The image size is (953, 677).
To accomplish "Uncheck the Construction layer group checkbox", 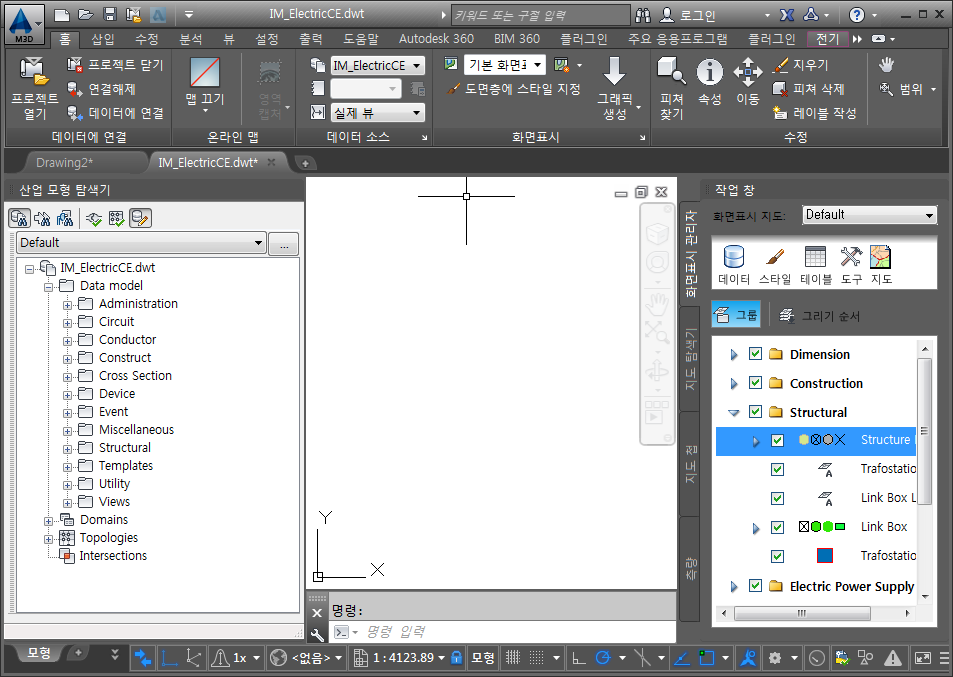I will pyautogui.click(x=755, y=383).
